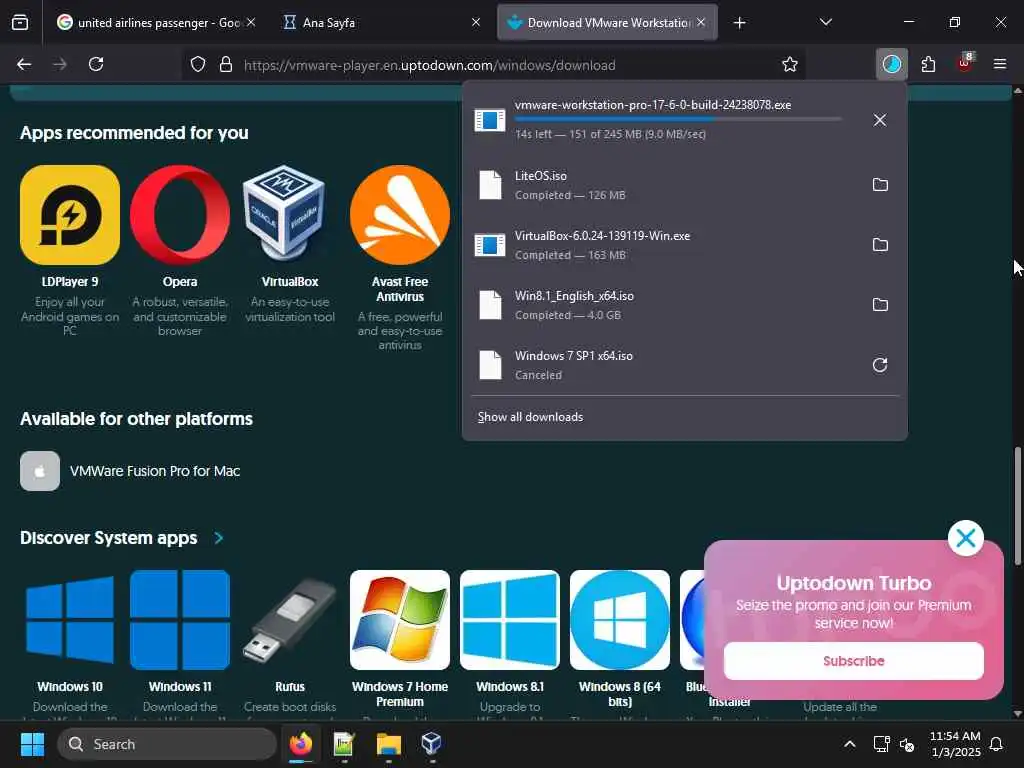Viewport: 1024px width, 768px height.
Task: Open VMWare Fusion Pro for Mac link
Action: pos(155,471)
